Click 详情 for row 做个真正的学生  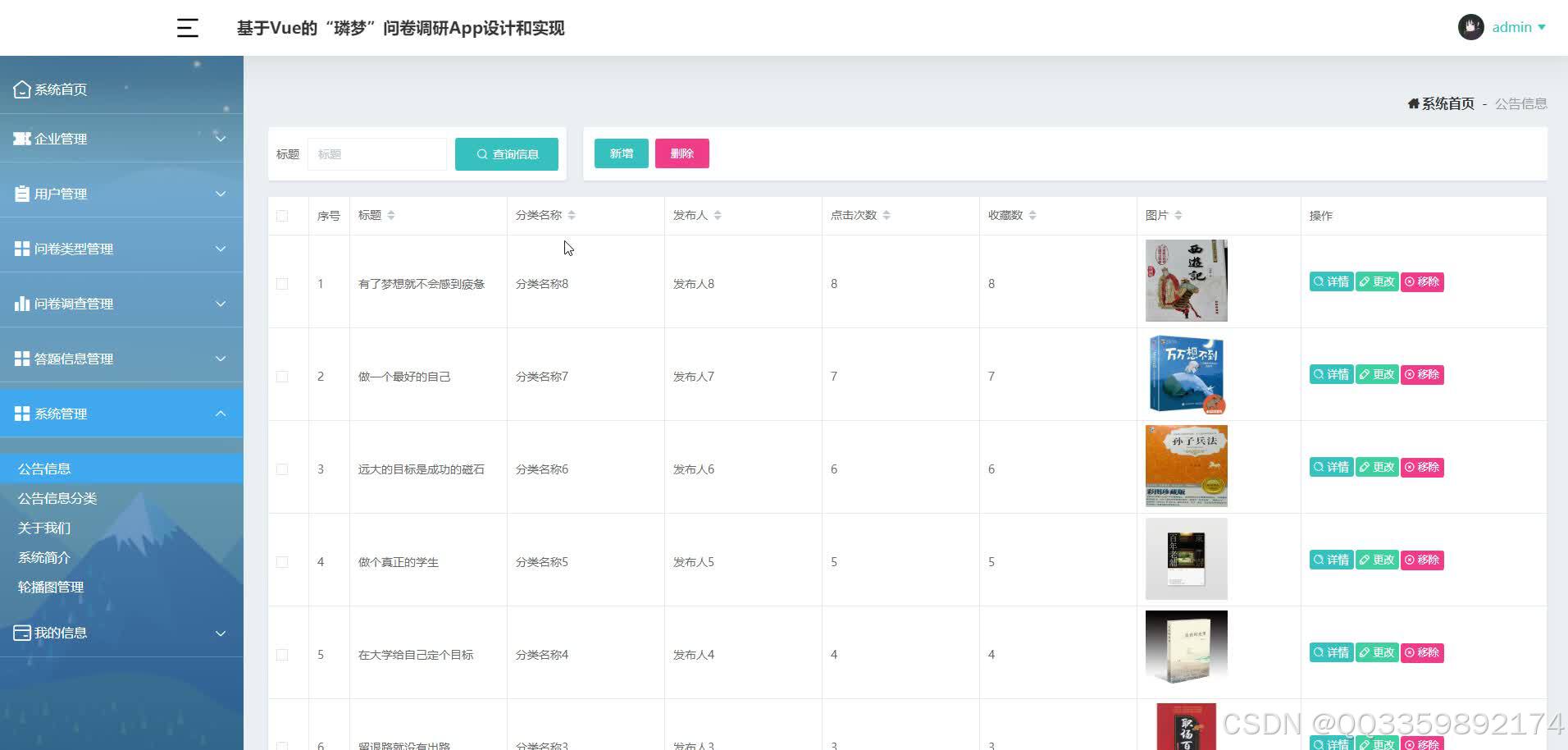(1331, 560)
